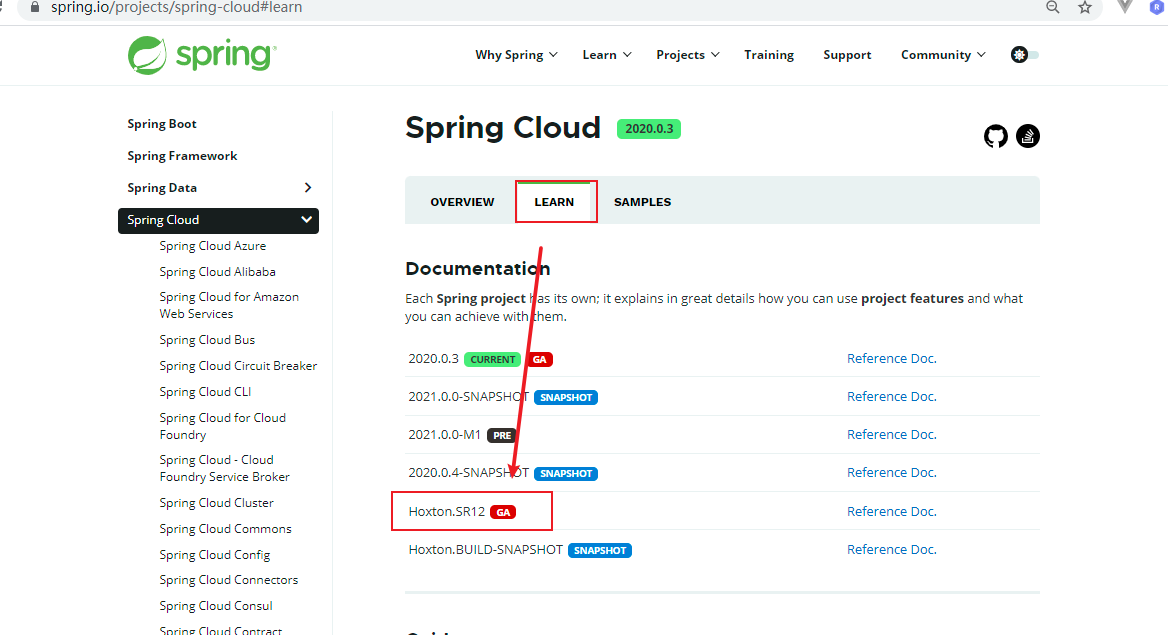This screenshot has height=635, width=1168.
Task: Select Spring Cloud Consul in sidebar
Action: 216,606
